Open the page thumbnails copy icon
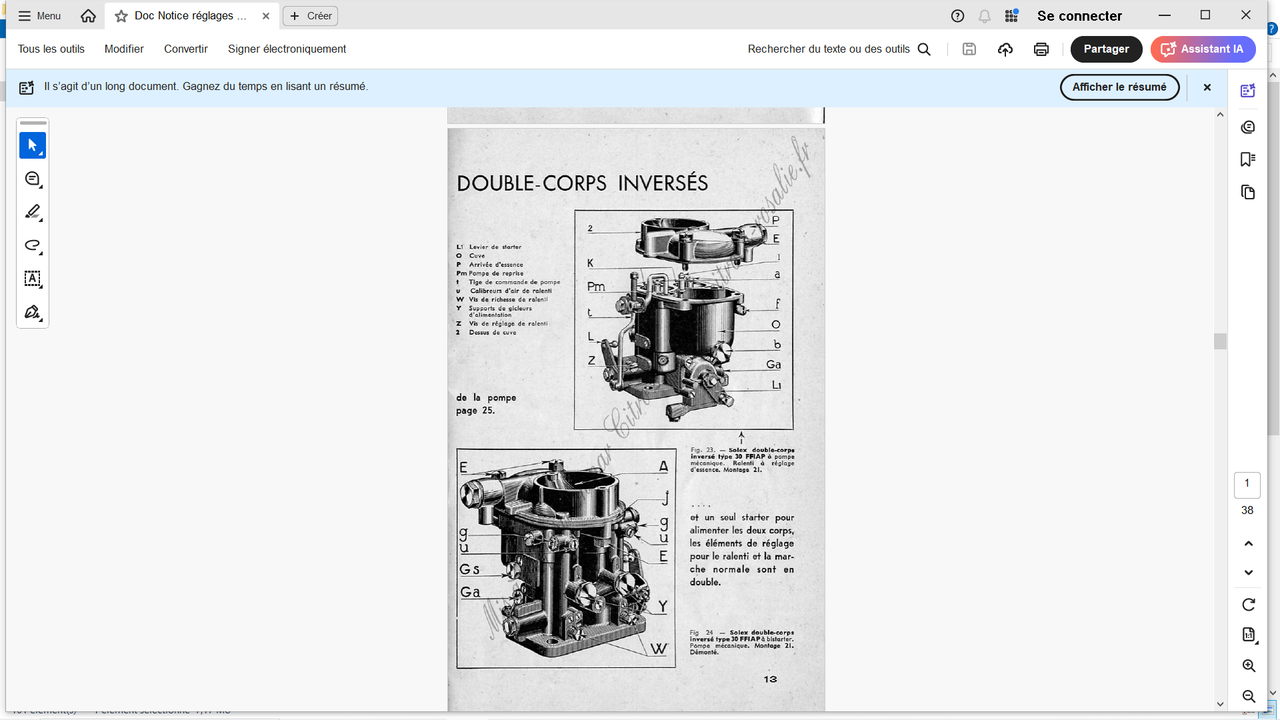 (x=1247, y=192)
